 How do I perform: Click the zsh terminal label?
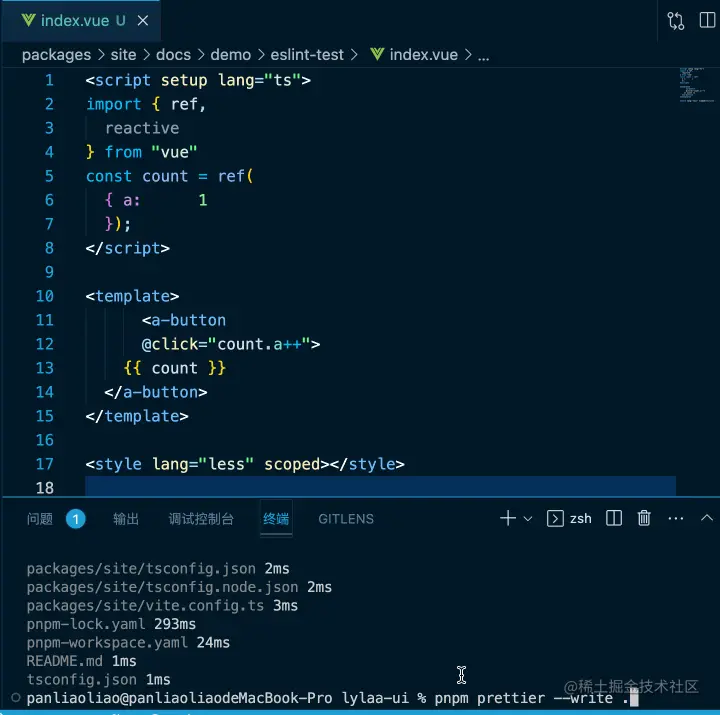point(580,519)
